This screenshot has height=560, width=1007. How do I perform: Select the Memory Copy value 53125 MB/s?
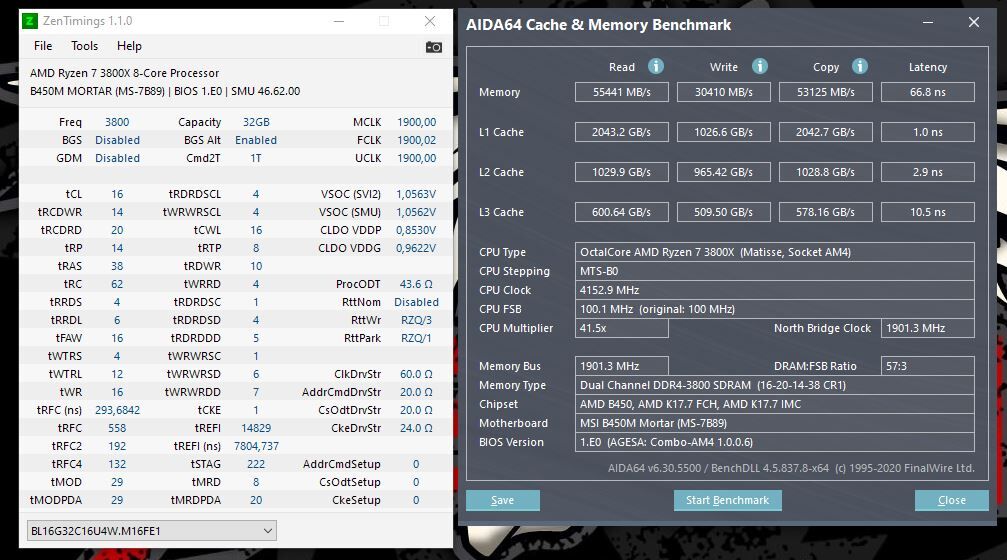[826, 92]
